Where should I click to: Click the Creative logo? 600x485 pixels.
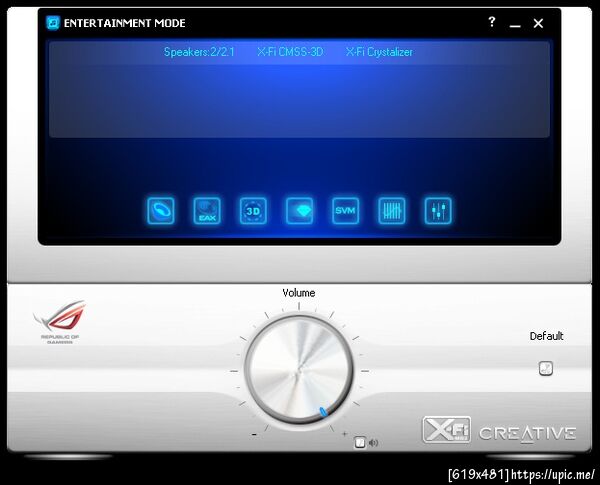tap(527, 434)
